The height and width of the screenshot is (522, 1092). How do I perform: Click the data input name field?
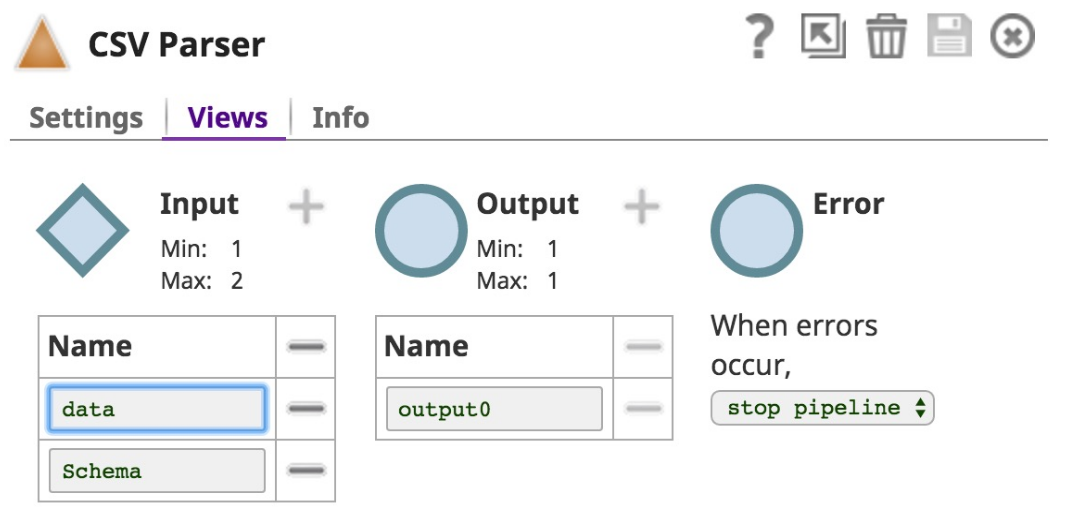156,409
